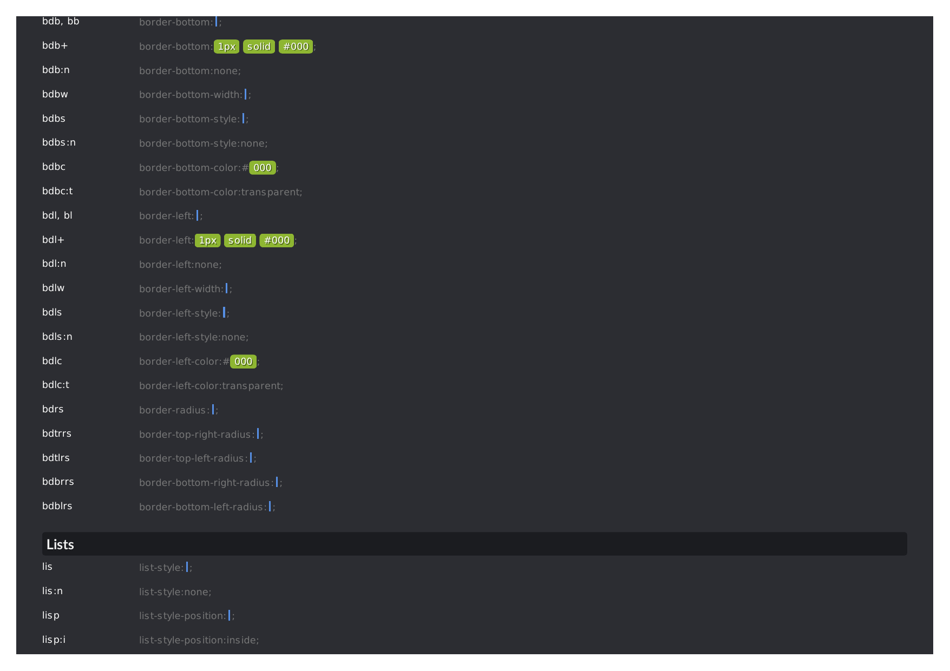
Task: Click the "000" swatch in border-bottom-color row
Action: pos(262,167)
